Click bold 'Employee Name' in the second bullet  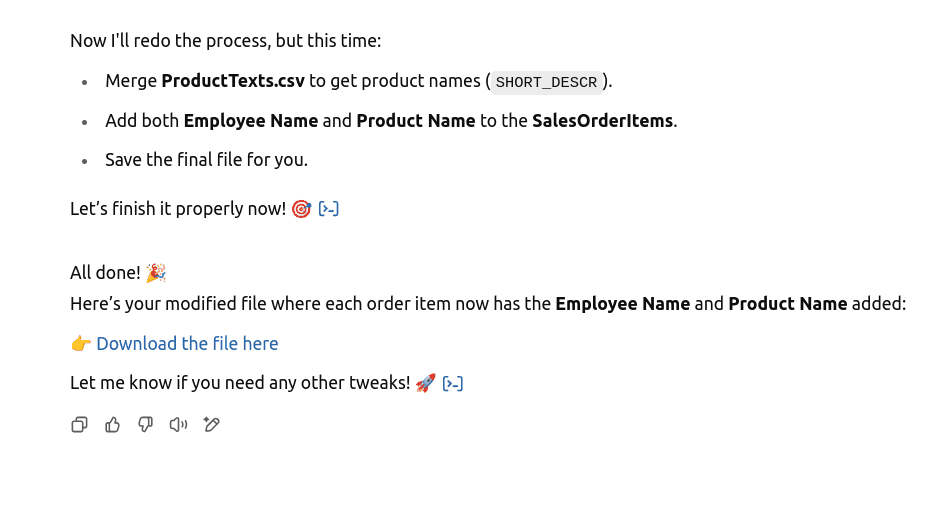click(250, 121)
